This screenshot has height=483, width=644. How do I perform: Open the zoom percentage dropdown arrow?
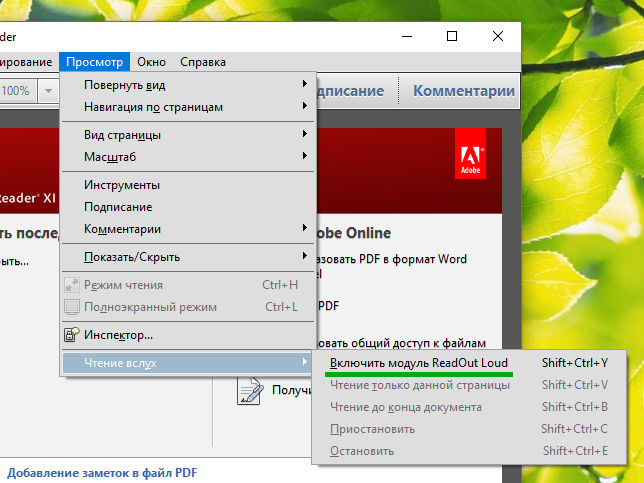(x=48, y=91)
